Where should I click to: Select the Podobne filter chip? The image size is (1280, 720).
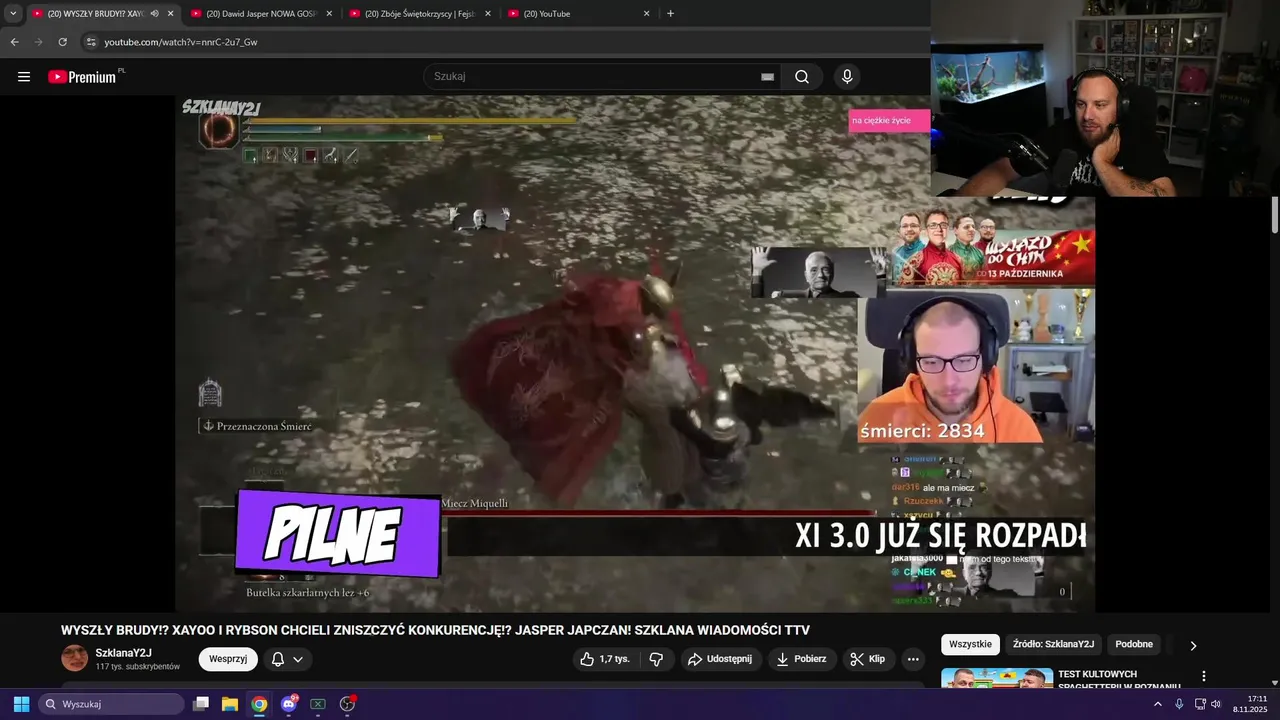[x=1134, y=644]
